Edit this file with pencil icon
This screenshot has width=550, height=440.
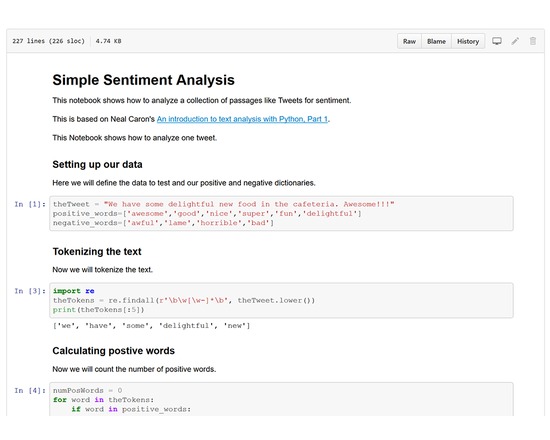tap(515, 41)
